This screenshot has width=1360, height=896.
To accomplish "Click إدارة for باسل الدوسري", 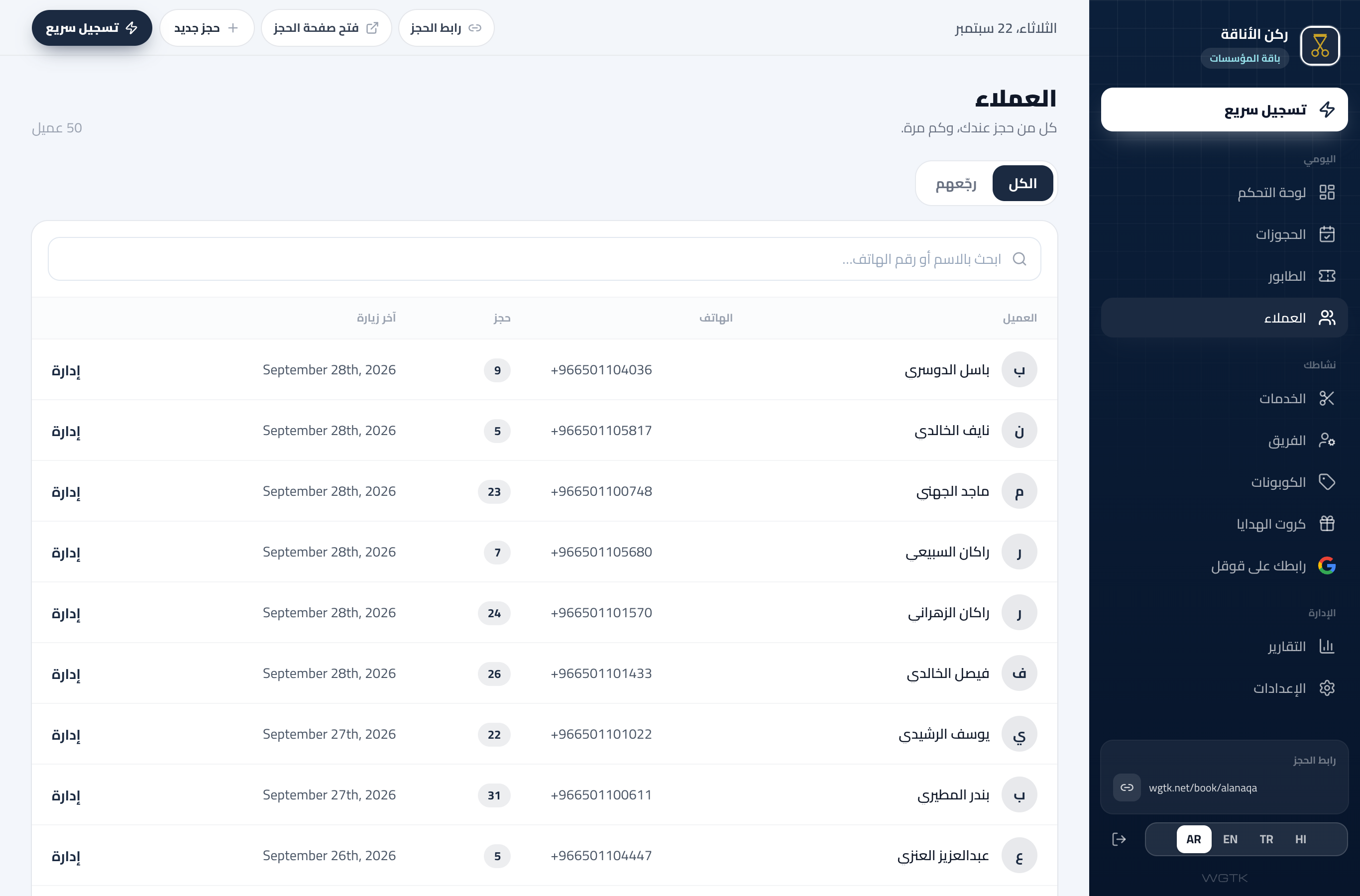I will [66, 370].
